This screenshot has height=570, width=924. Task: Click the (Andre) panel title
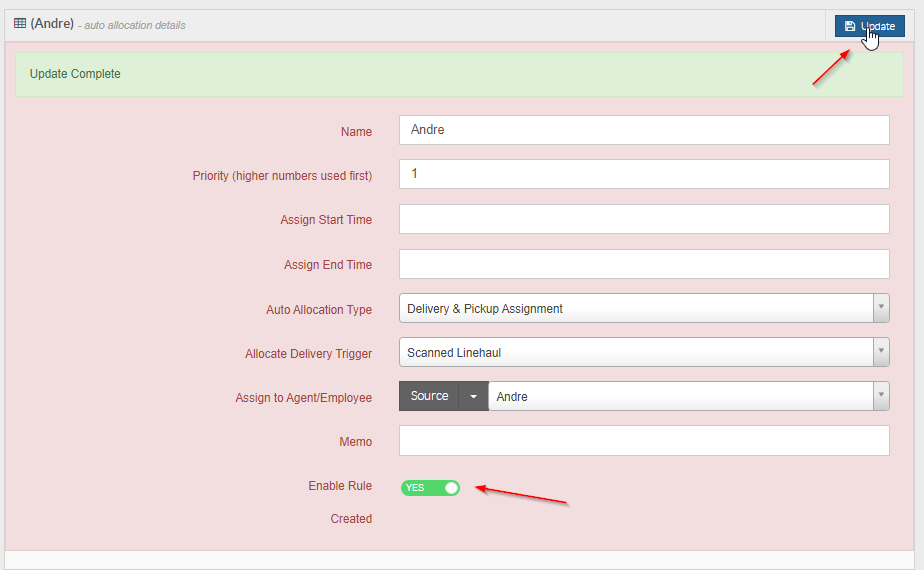tap(52, 24)
